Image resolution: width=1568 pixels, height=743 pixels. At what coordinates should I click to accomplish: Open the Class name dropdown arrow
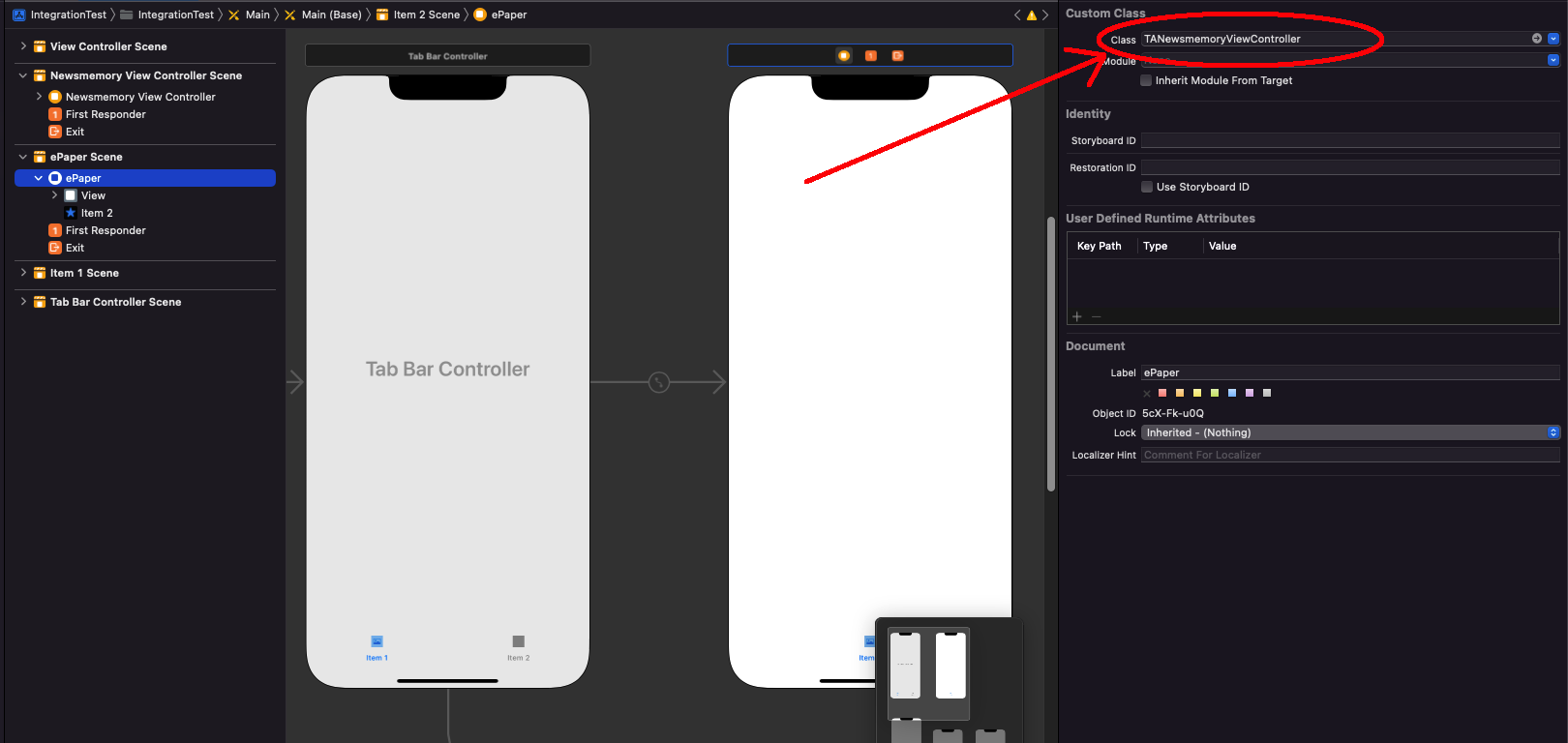point(1553,39)
